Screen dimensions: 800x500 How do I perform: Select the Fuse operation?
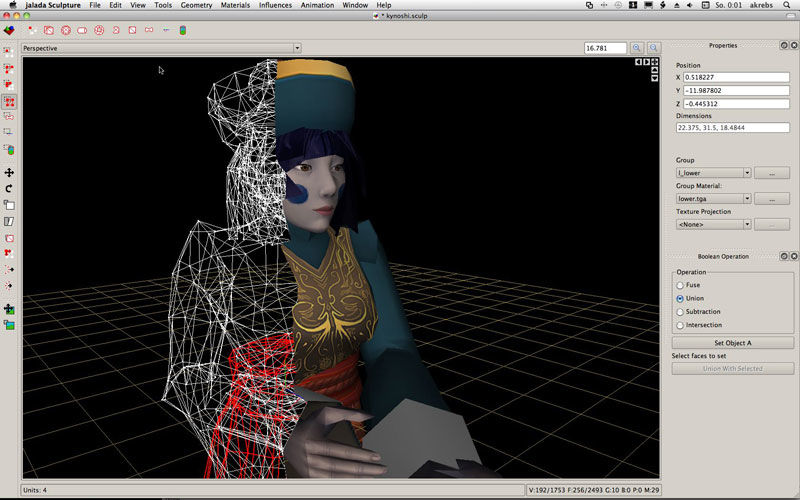pos(680,285)
